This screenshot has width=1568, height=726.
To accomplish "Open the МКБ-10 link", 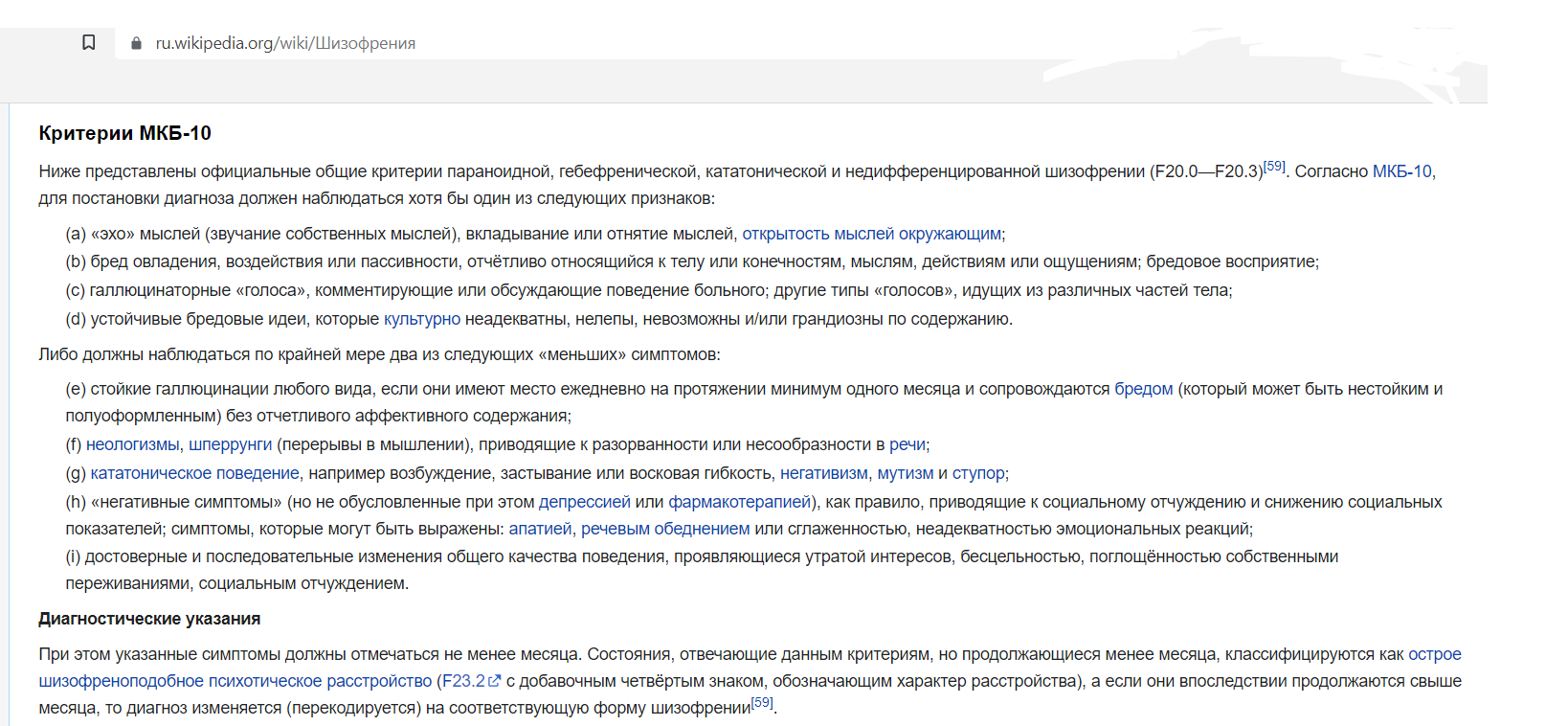I will (x=1401, y=171).
